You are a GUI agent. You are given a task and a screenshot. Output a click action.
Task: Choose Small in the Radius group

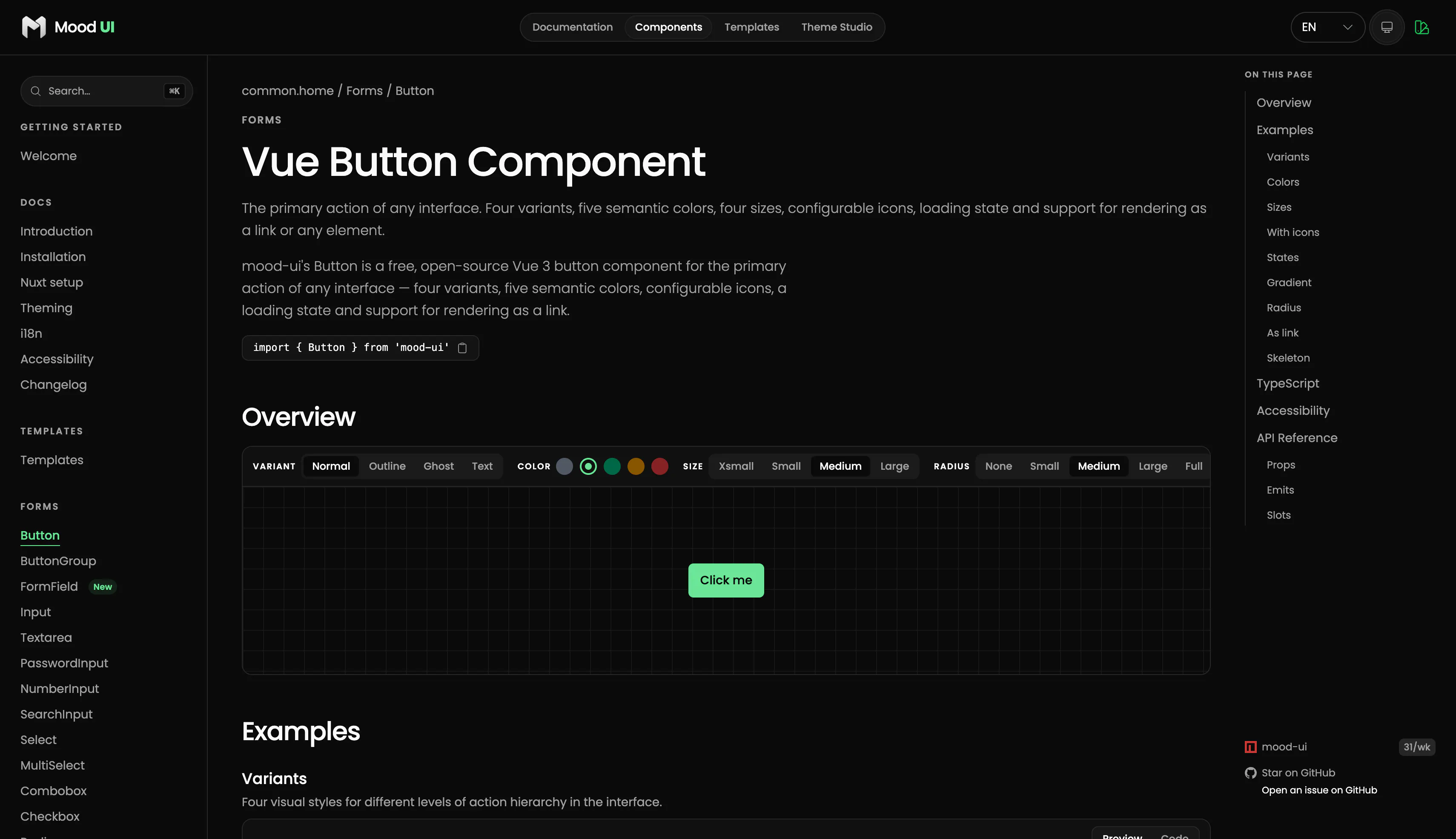click(1044, 466)
